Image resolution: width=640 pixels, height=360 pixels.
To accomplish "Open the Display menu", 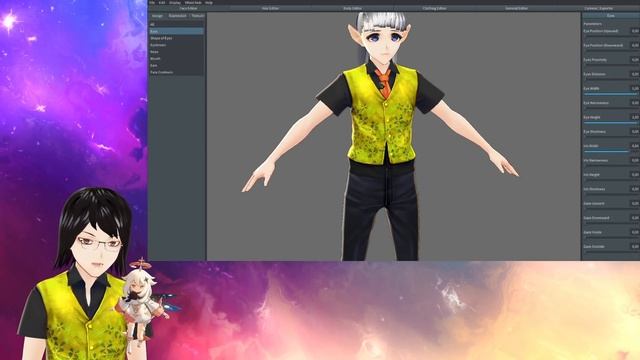I will click(x=175, y=2).
